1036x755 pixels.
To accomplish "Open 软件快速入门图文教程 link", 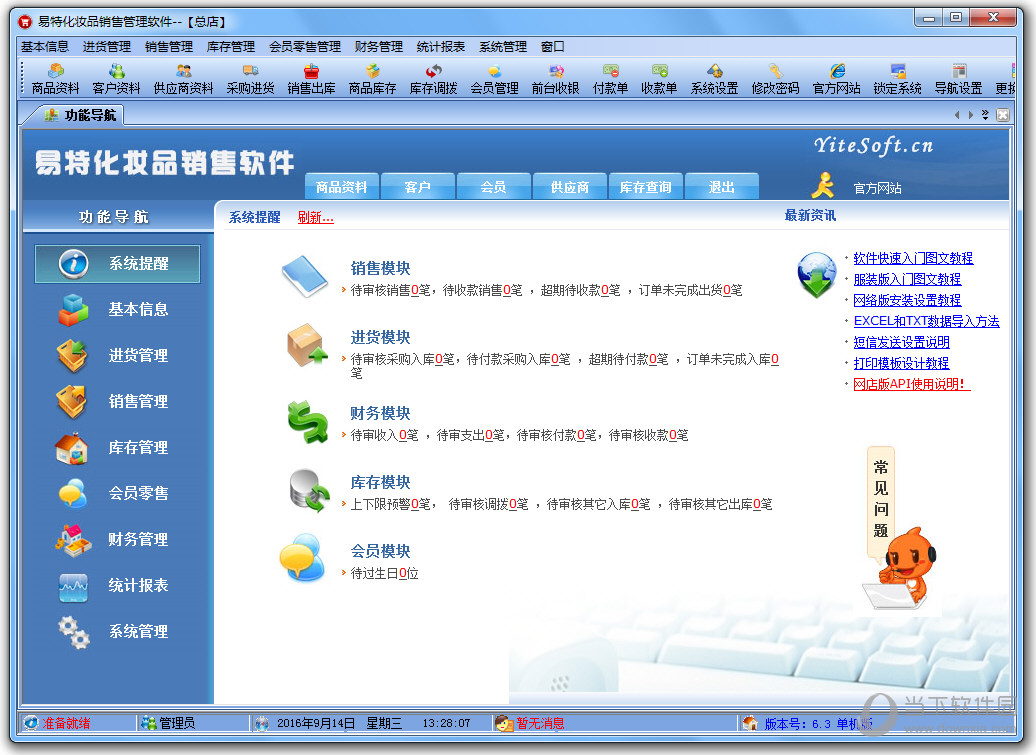I will [x=913, y=258].
